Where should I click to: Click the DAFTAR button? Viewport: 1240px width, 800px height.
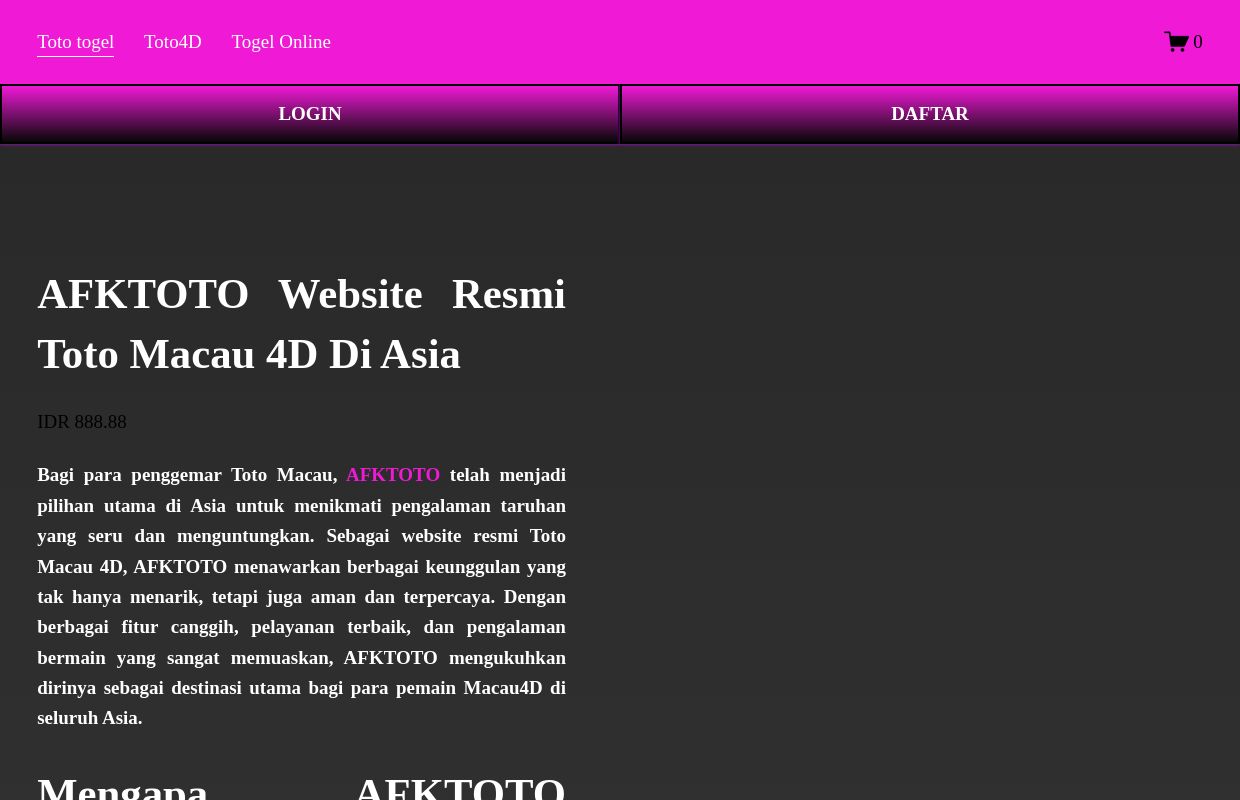tap(930, 114)
